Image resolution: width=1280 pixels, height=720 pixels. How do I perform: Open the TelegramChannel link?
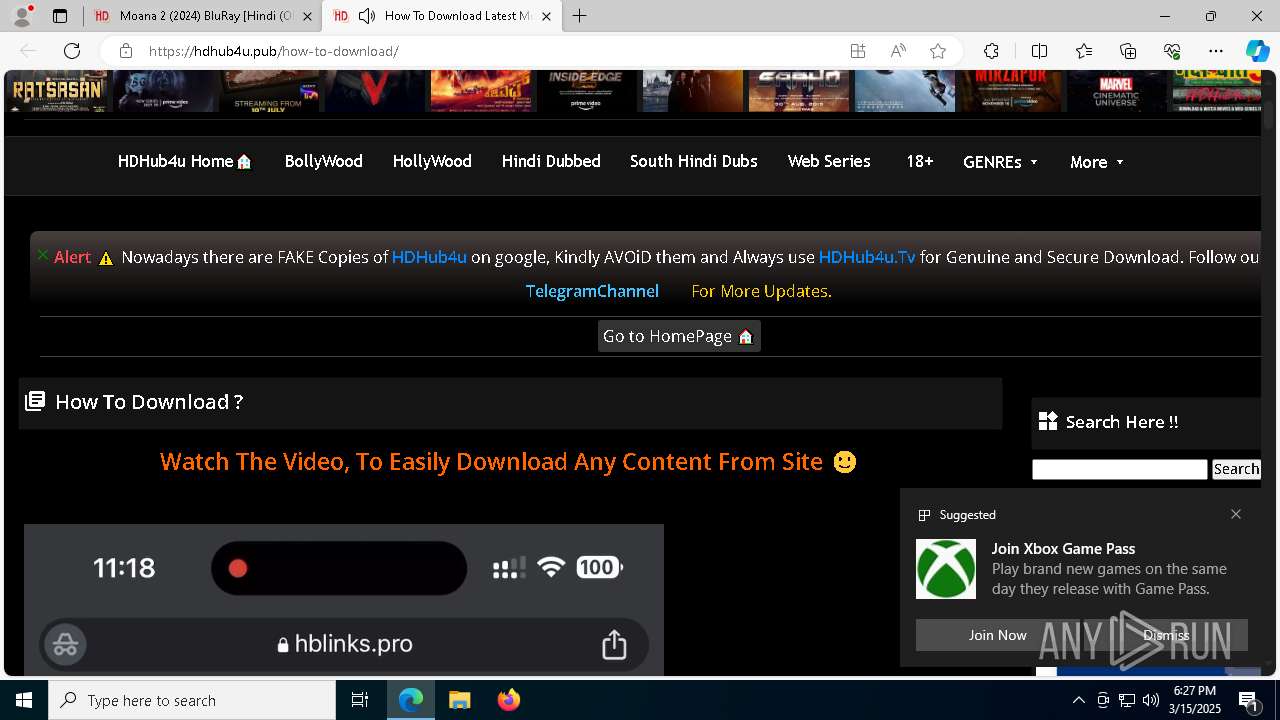point(592,291)
